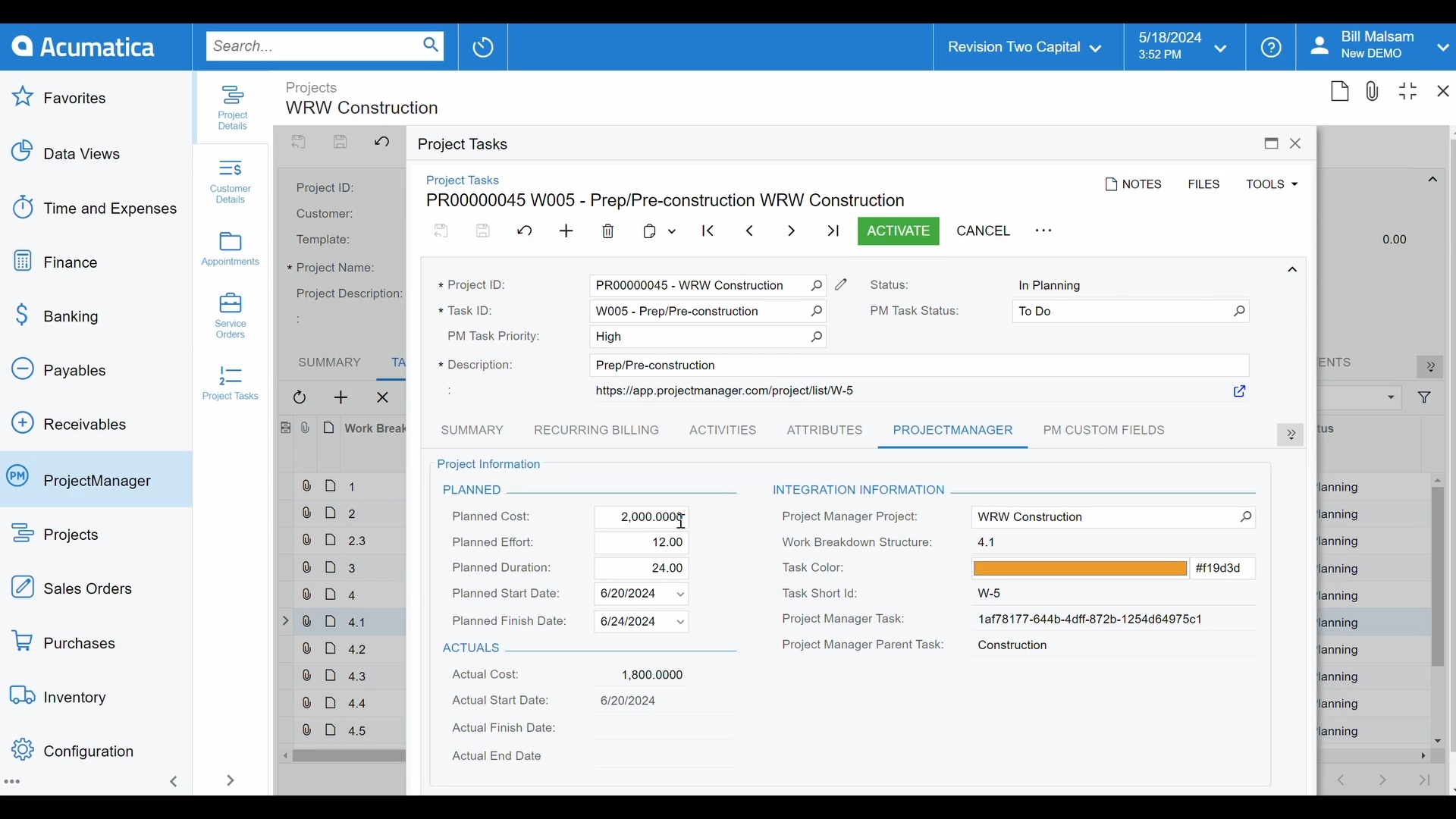
Task: Open filter settings with the funnel icon
Action: click(x=1425, y=397)
